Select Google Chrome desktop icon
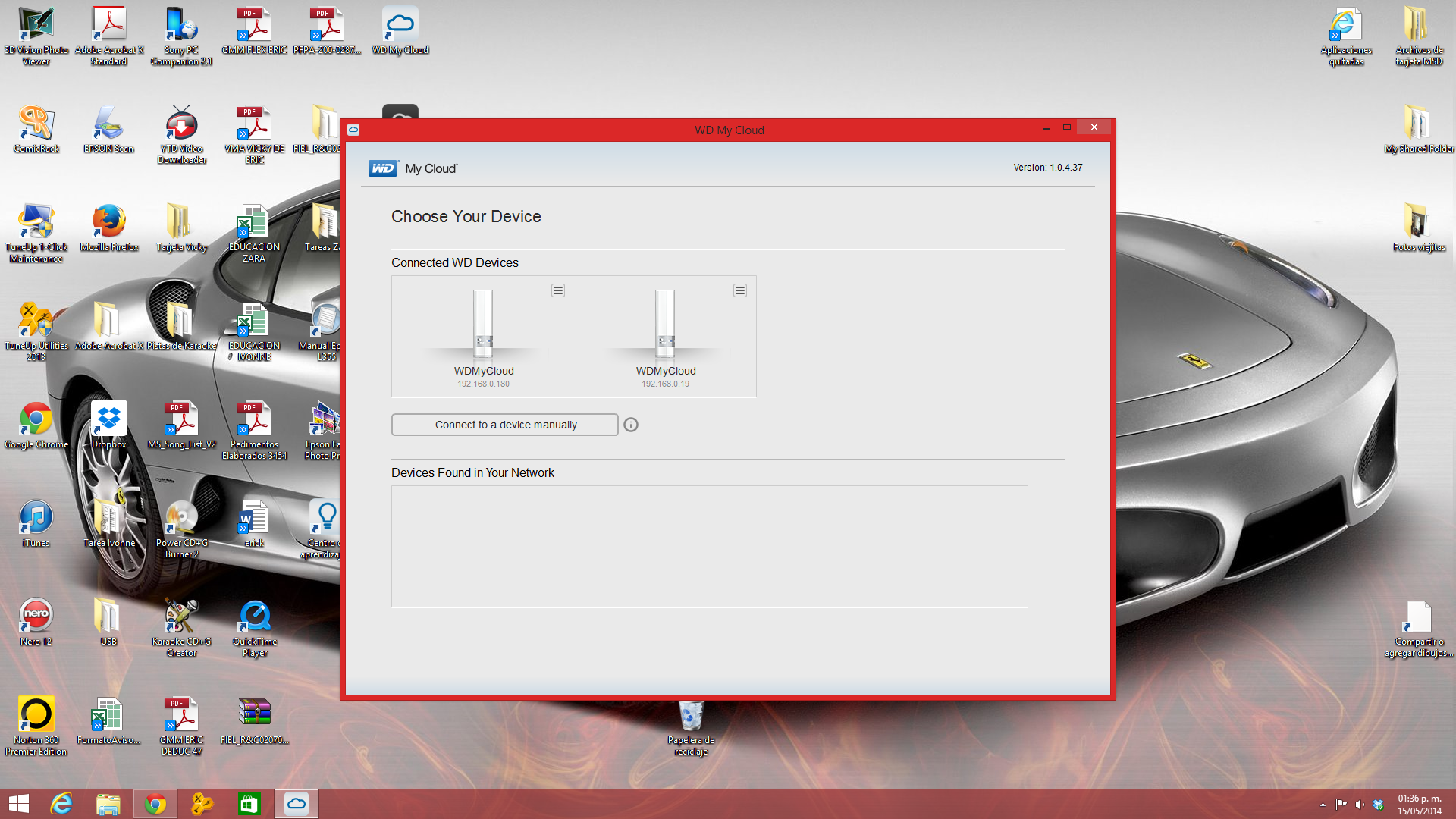This screenshot has width=1456, height=819. [x=36, y=425]
